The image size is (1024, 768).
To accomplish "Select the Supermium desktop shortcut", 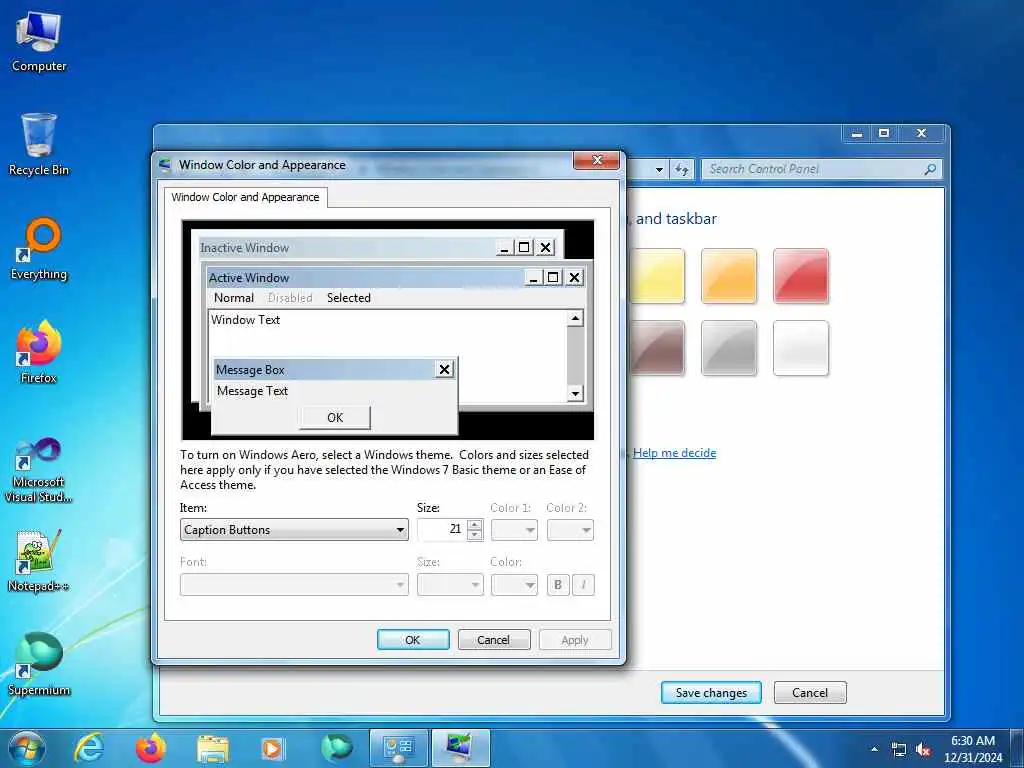I will point(39,664).
